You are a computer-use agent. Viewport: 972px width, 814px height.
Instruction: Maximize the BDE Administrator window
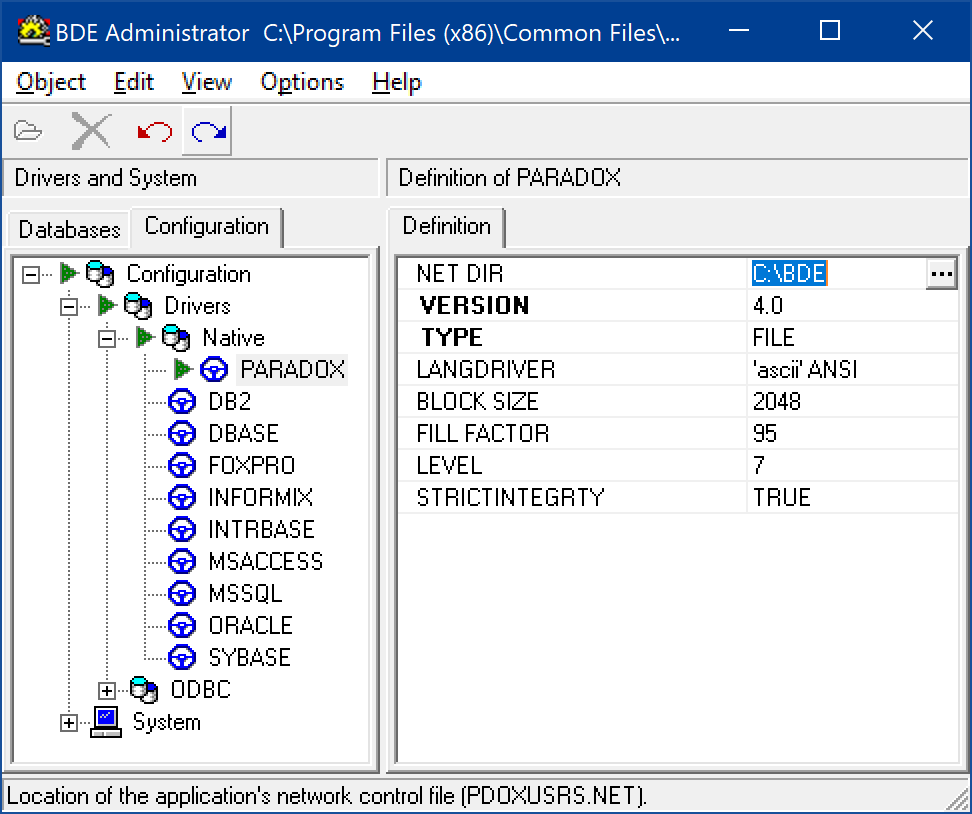[829, 30]
